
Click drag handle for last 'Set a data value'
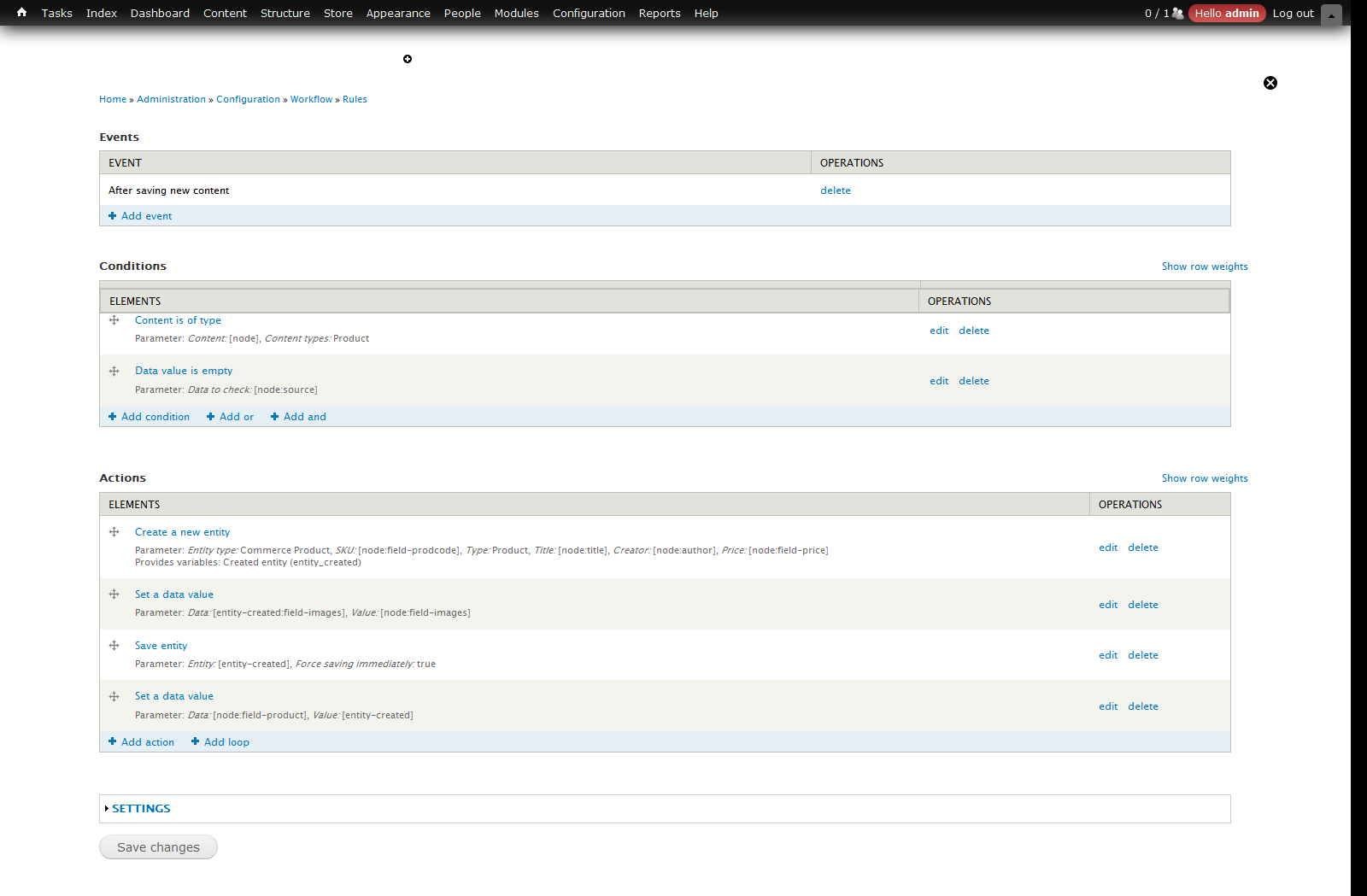tap(114, 696)
